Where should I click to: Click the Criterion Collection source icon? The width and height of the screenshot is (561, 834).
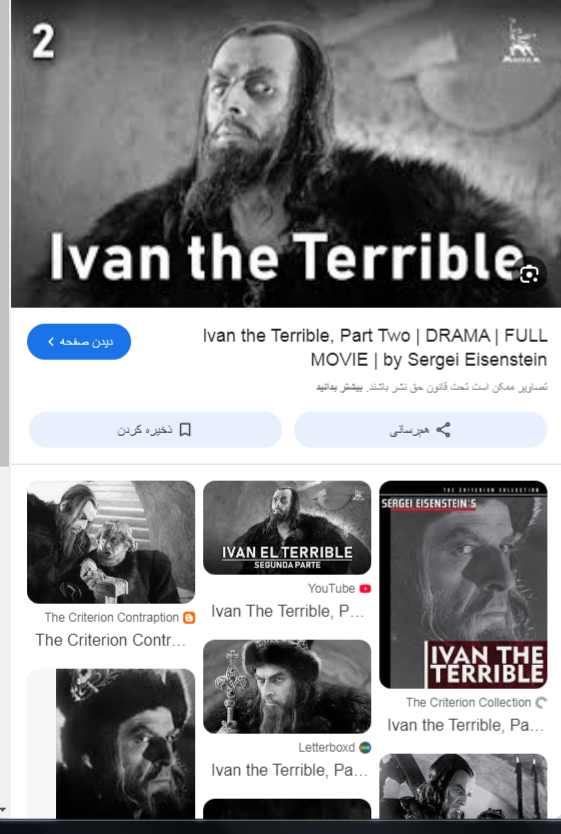pyautogui.click(x=541, y=703)
